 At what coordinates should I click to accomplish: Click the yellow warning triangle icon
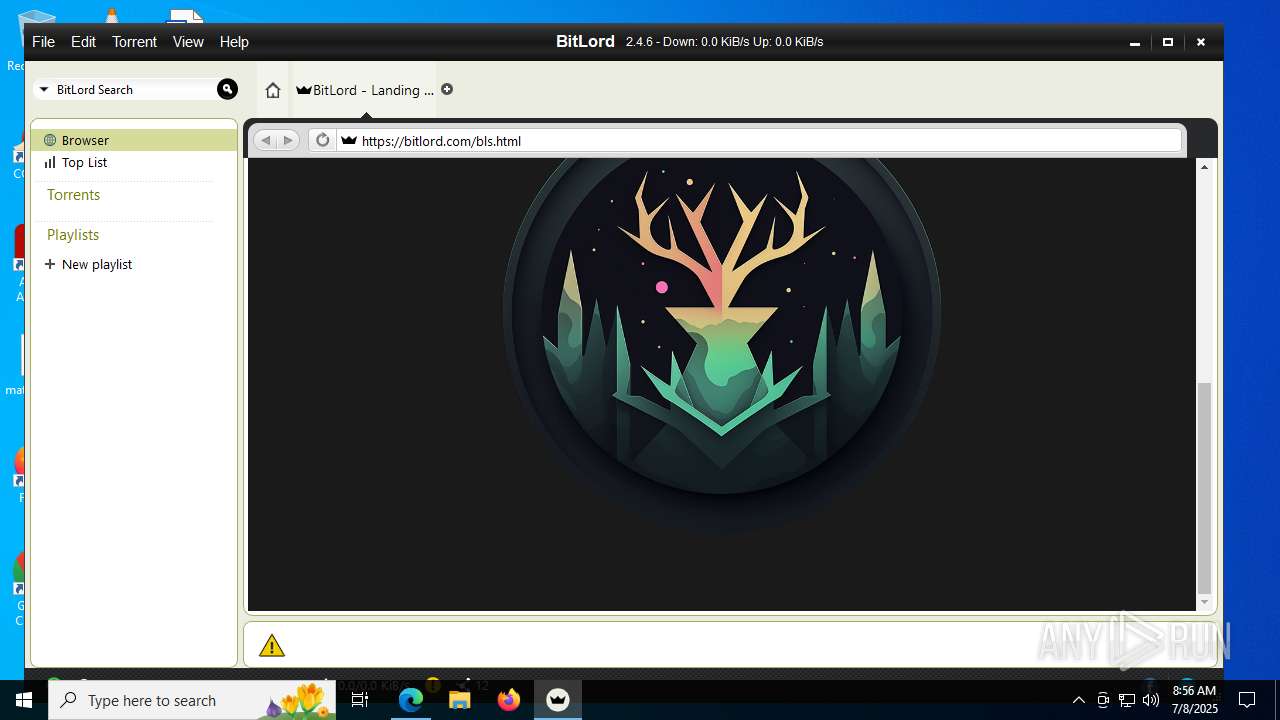tap(272, 646)
